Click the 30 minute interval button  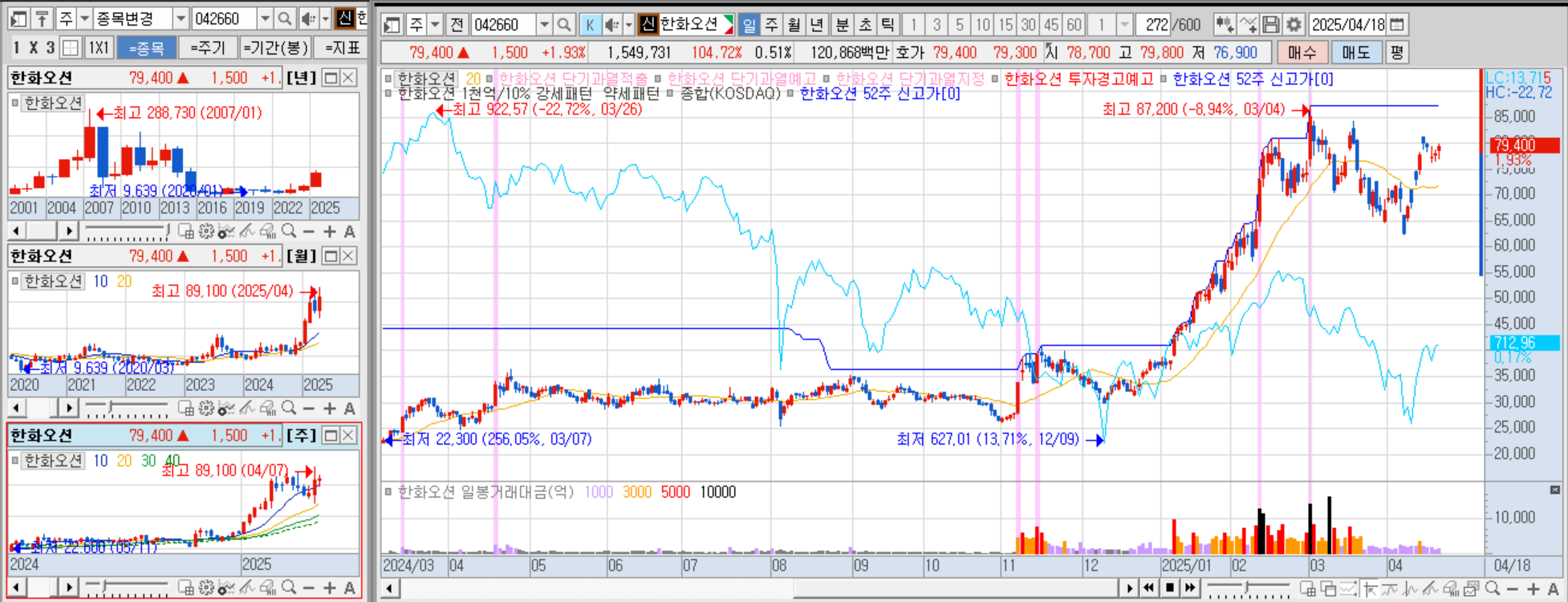click(1028, 25)
